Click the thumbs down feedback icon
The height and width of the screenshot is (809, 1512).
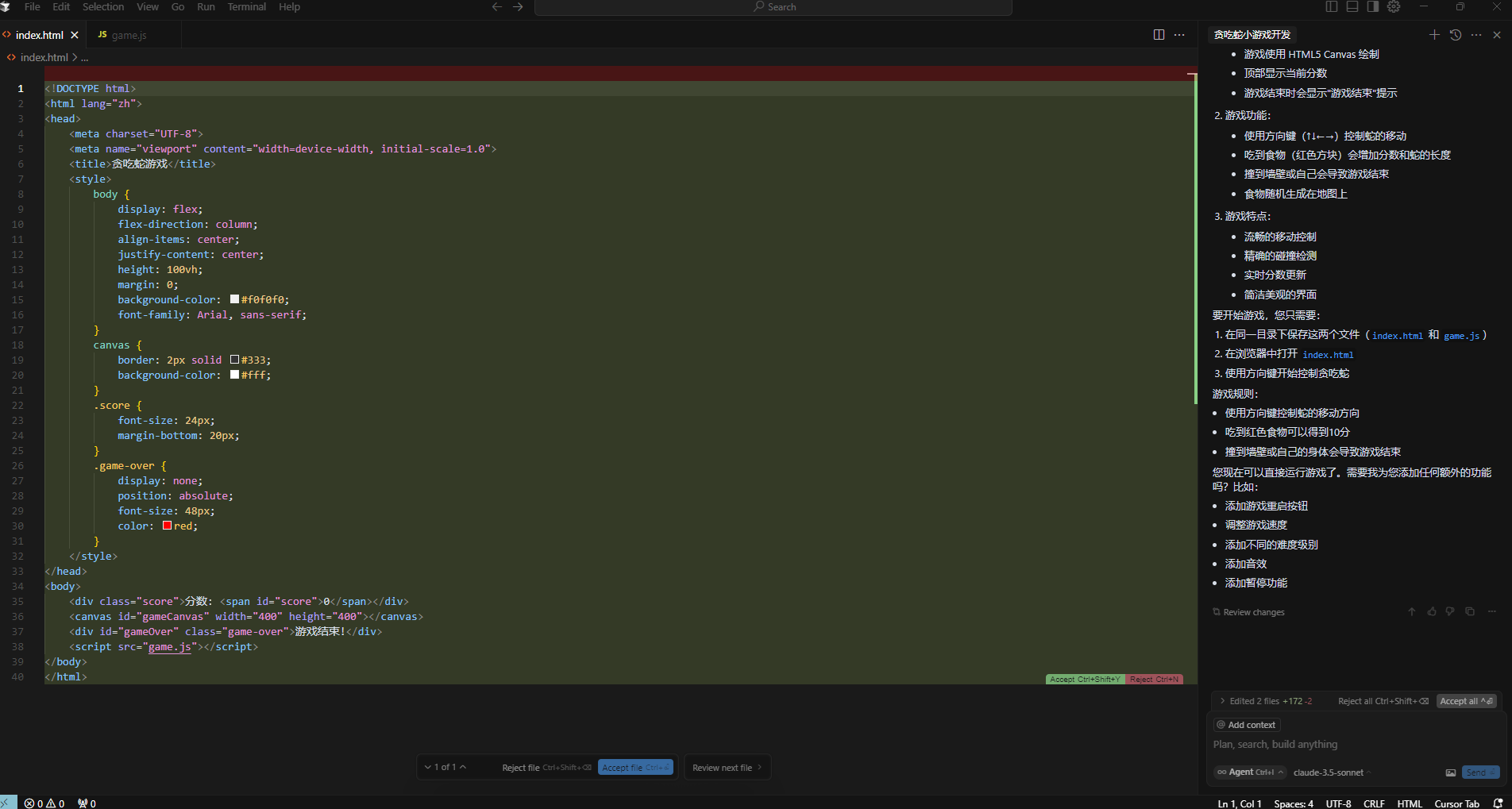pos(1450,611)
